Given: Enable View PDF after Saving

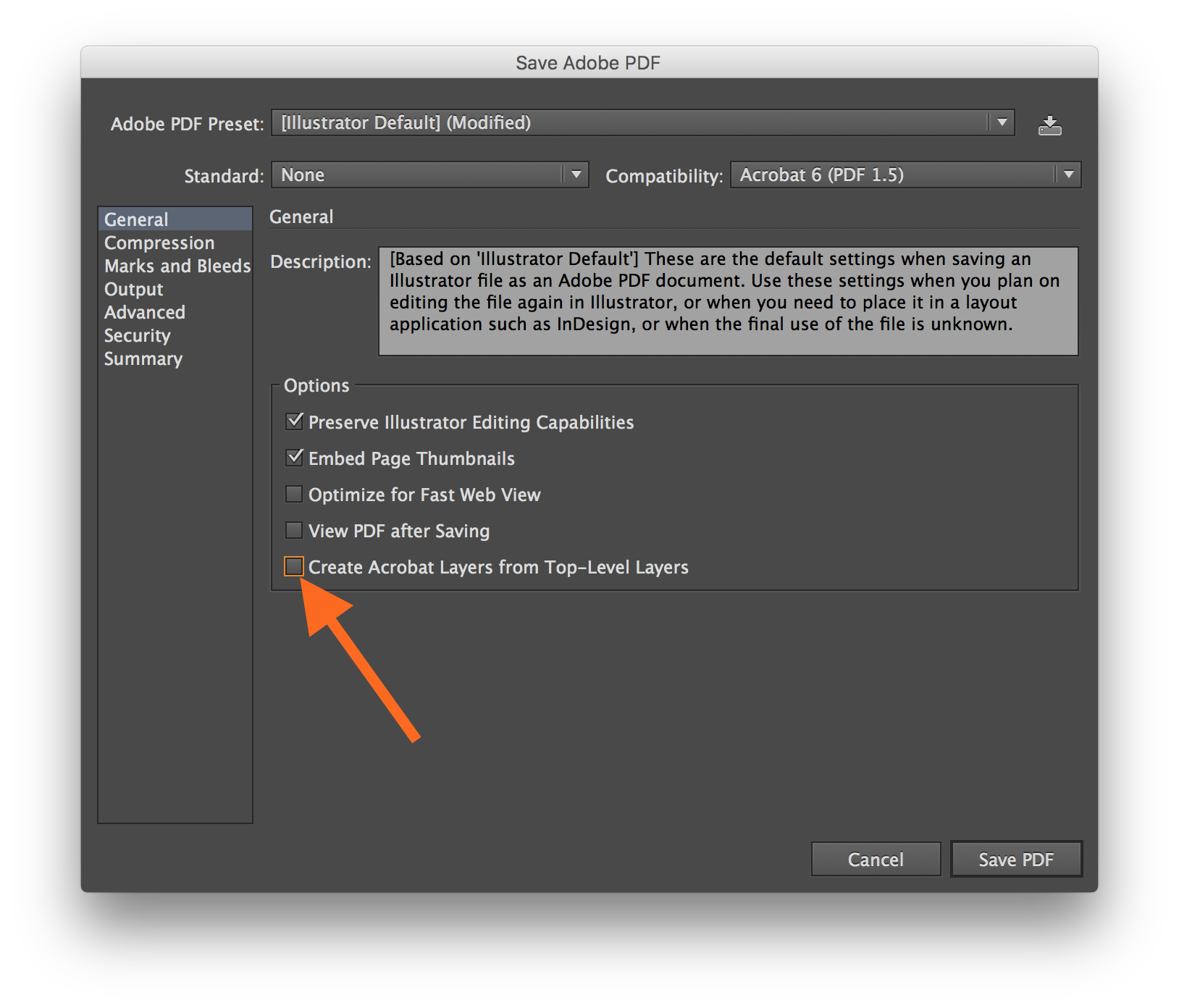Looking at the screenshot, I should [294, 530].
